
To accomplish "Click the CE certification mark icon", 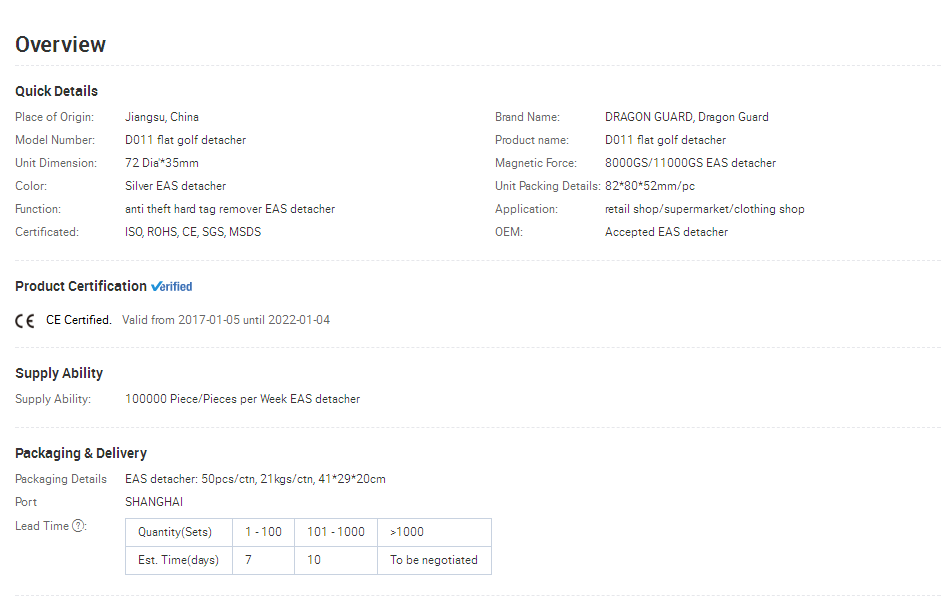I will click(25, 321).
